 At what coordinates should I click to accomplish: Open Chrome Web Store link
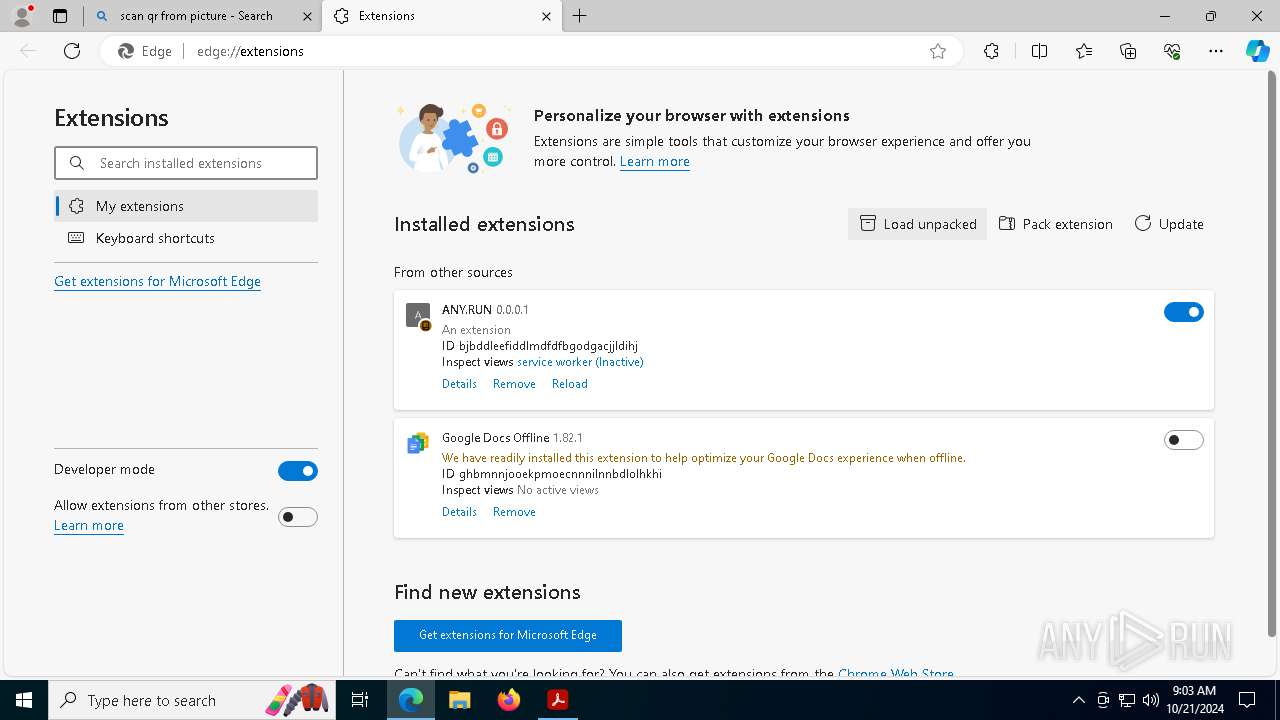pyautogui.click(x=896, y=674)
